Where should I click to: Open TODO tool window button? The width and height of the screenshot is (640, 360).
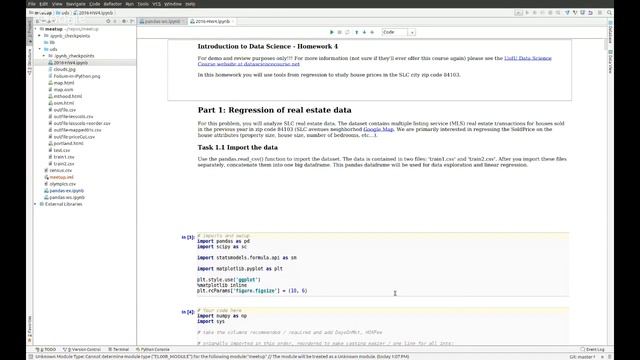[x=46, y=349]
